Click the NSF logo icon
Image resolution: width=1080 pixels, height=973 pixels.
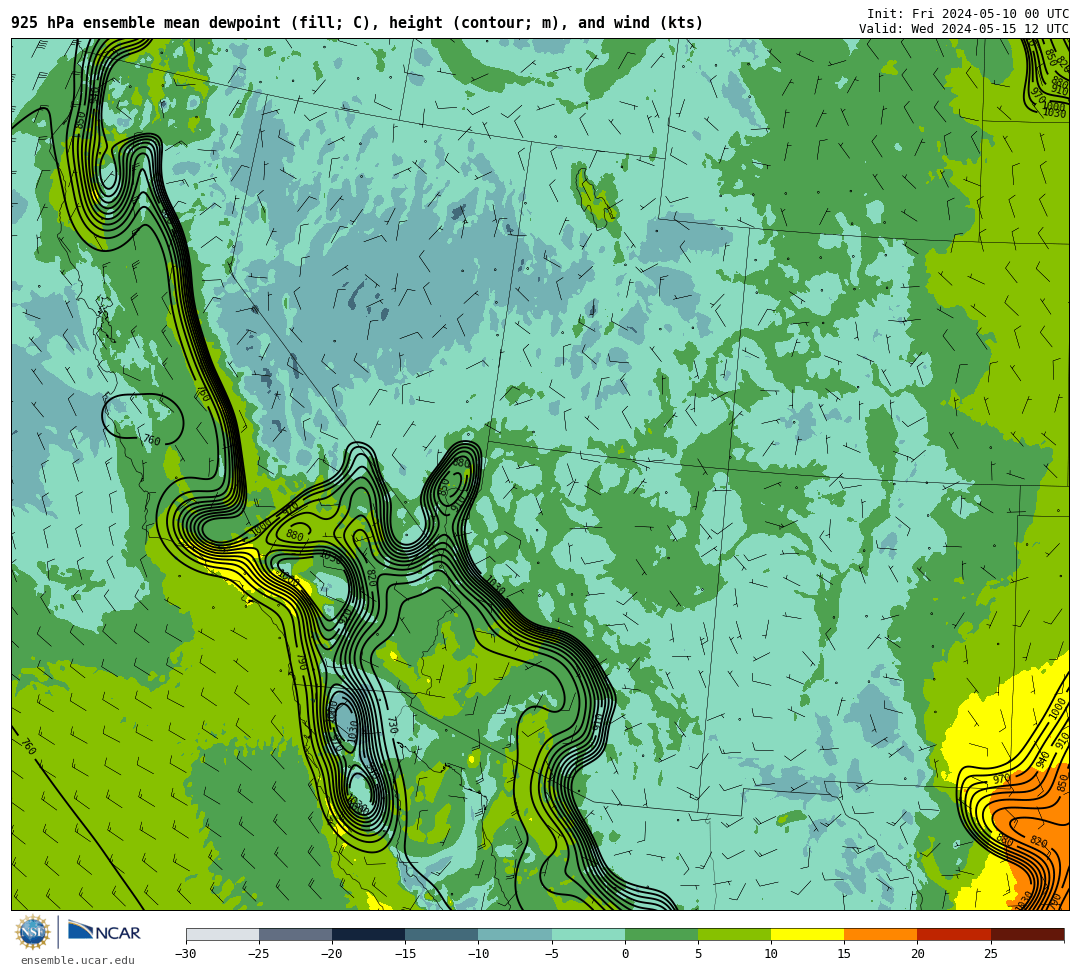click(32, 932)
